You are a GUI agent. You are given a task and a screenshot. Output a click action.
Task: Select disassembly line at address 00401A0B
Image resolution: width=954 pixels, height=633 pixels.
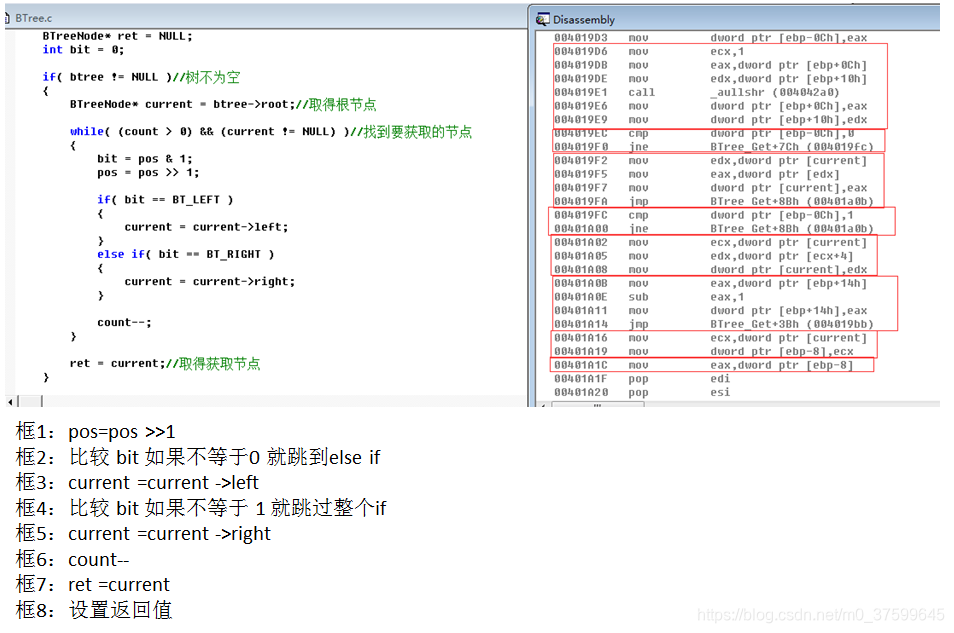tap(710, 284)
